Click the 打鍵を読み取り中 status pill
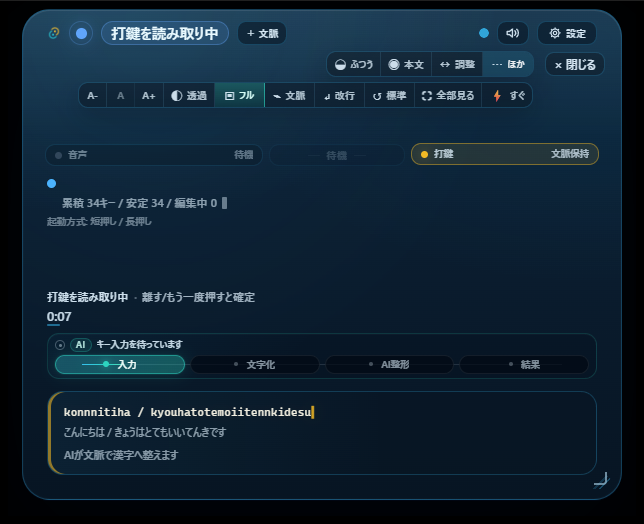644x524 pixels. (x=165, y=33)
